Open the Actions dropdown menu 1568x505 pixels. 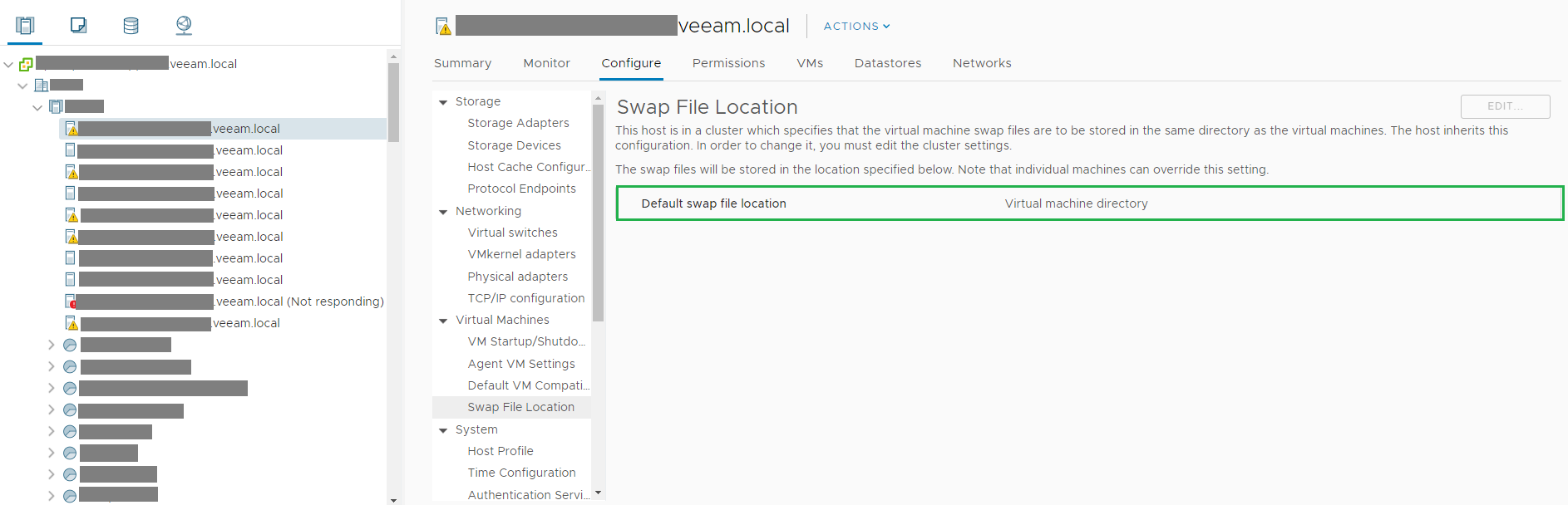(x=856, y=27)
